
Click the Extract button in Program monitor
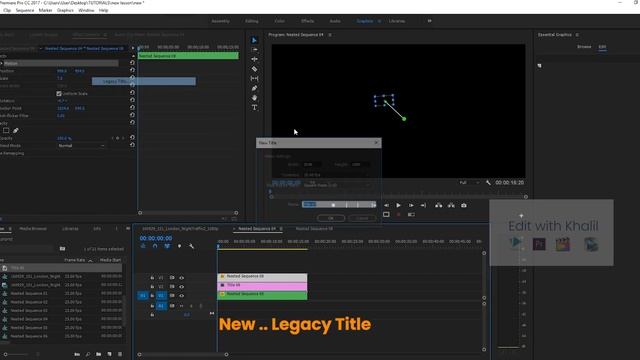[x=451, y=205]
